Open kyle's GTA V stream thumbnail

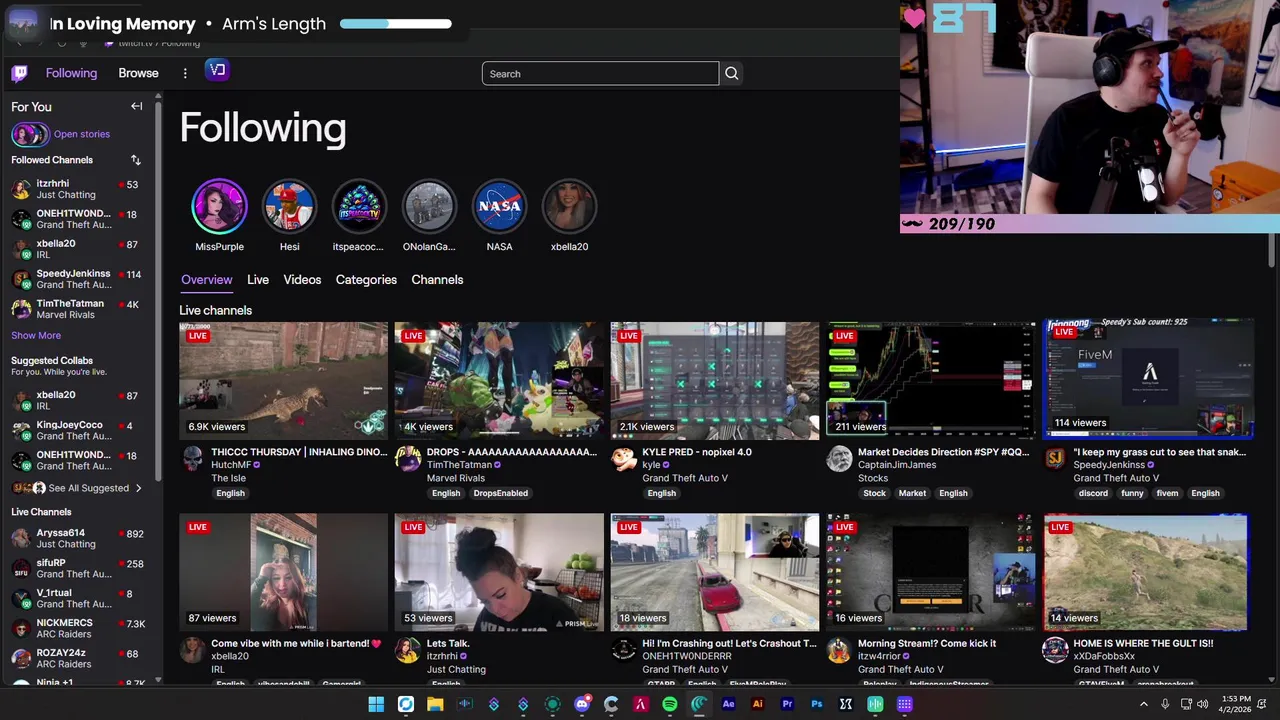click(x=715, y=381)
